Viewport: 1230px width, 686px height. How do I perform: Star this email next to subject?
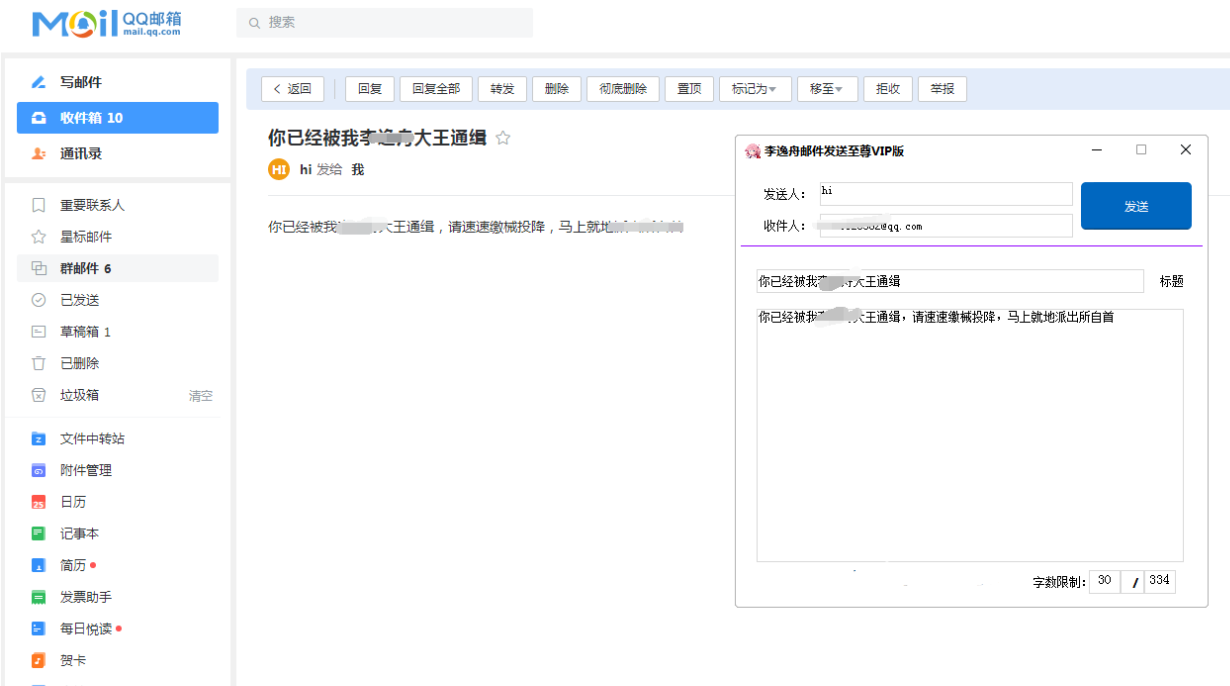(x=503, y=138)
